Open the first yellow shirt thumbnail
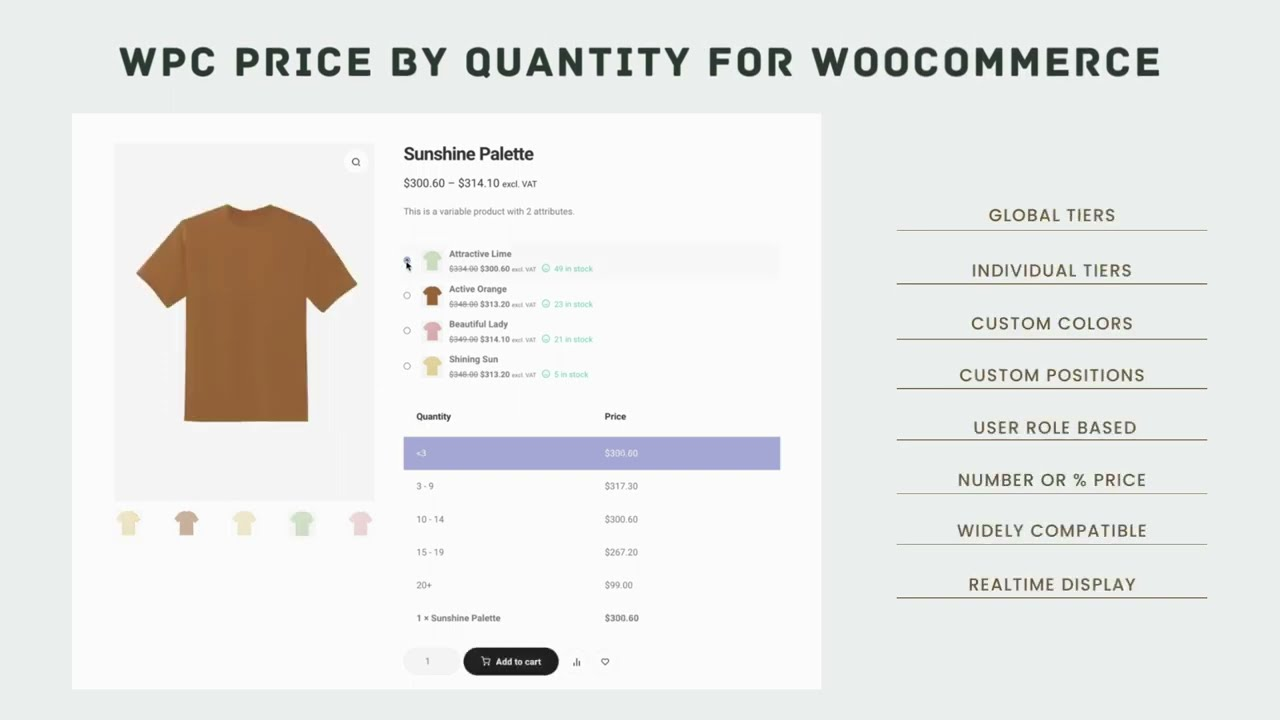The image size is (1280, 720). 128,523
